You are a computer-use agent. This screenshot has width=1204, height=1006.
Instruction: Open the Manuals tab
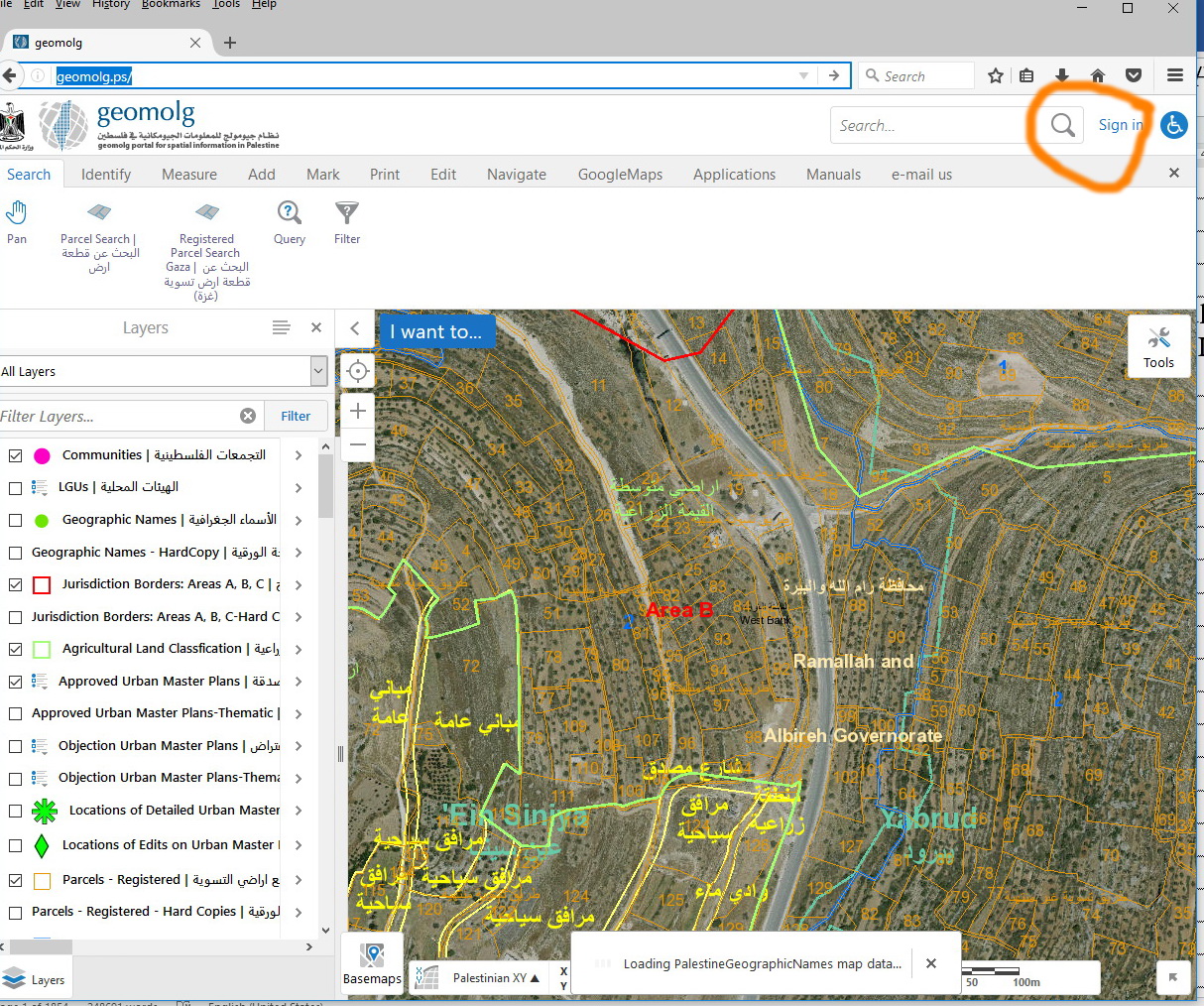pyautogui.click(x=833, y=174)
